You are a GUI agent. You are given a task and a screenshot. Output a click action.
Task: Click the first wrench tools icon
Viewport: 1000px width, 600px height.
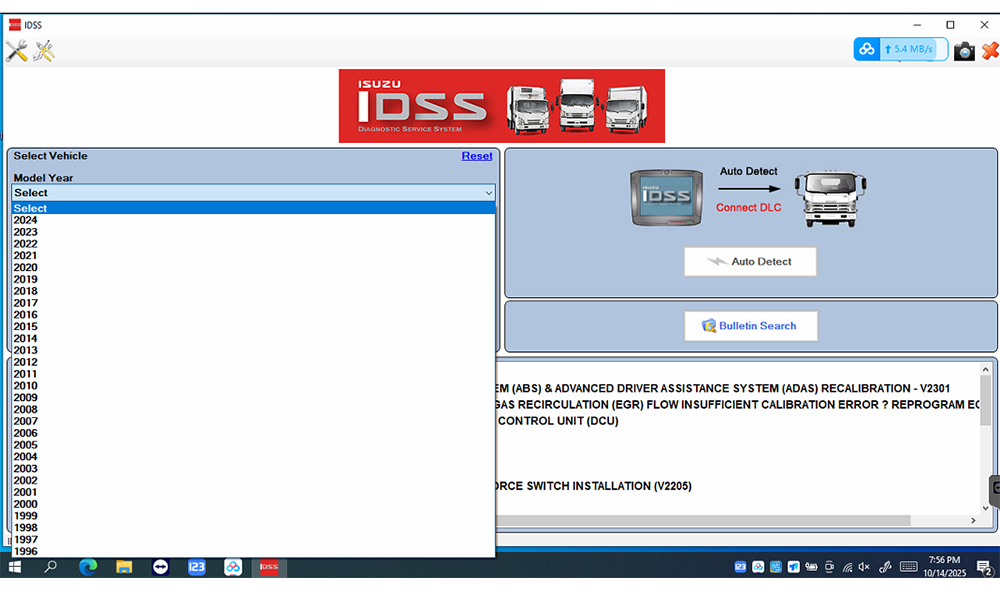tap(16, 51)
